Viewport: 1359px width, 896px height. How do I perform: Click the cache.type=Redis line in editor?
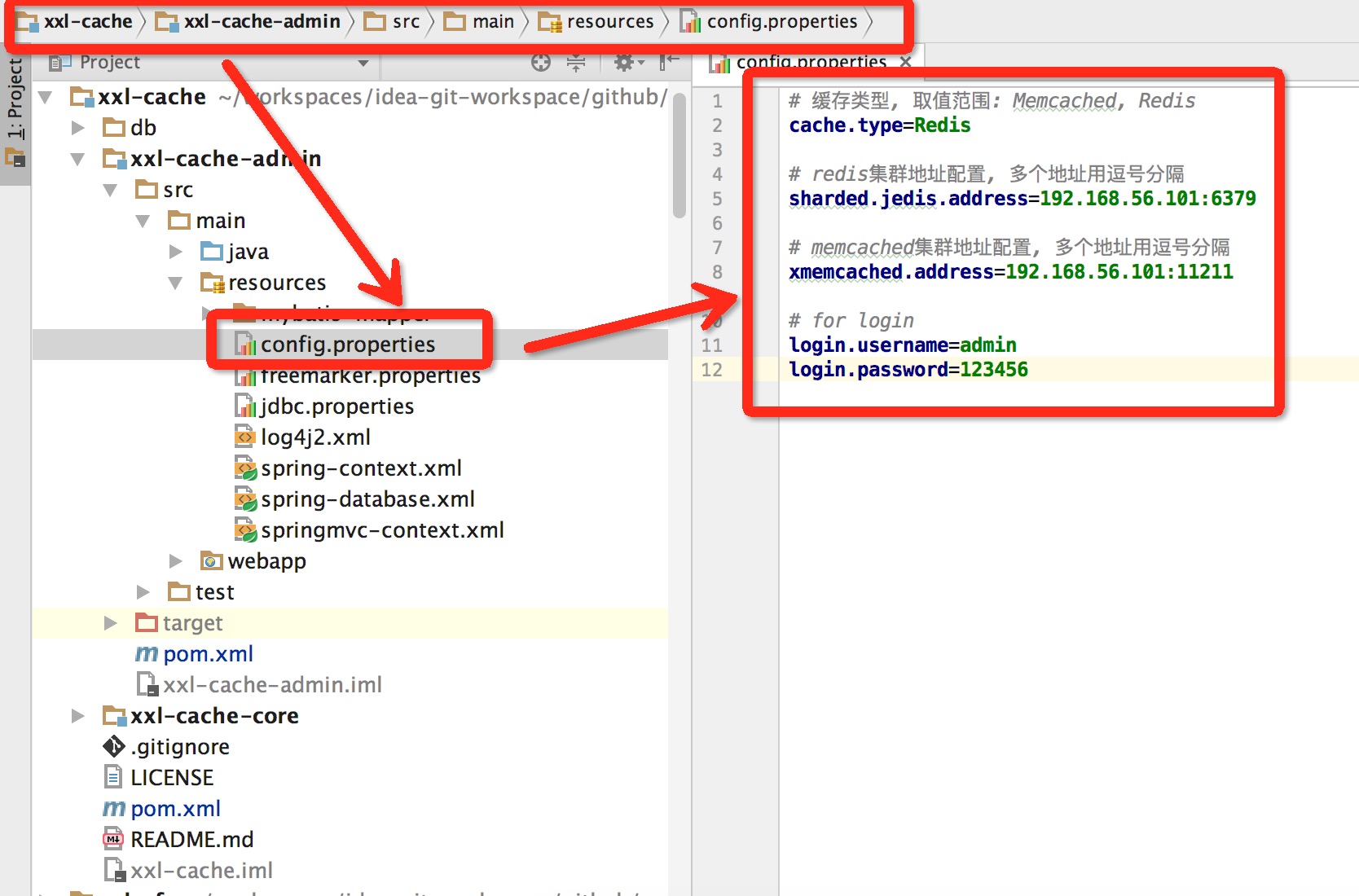(880, 125)
